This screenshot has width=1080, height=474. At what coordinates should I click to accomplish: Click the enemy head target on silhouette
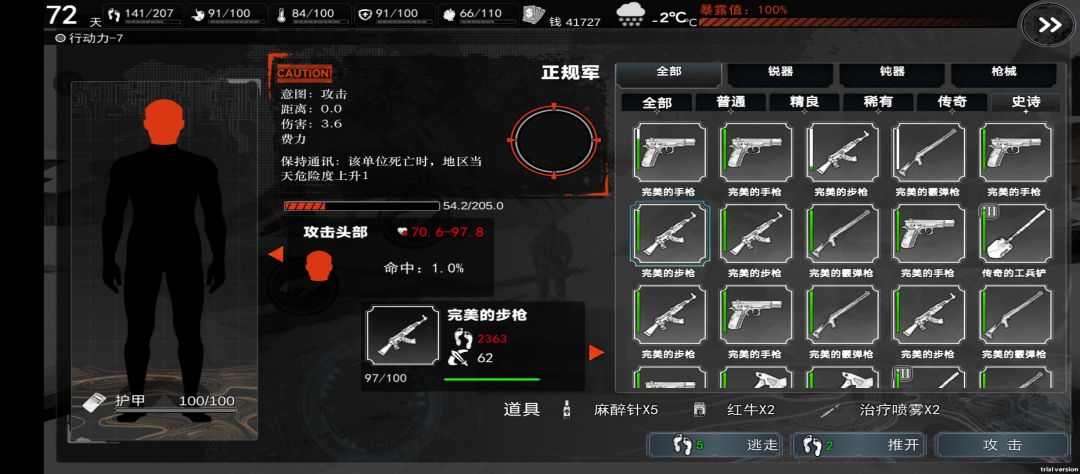click(164, 122)
